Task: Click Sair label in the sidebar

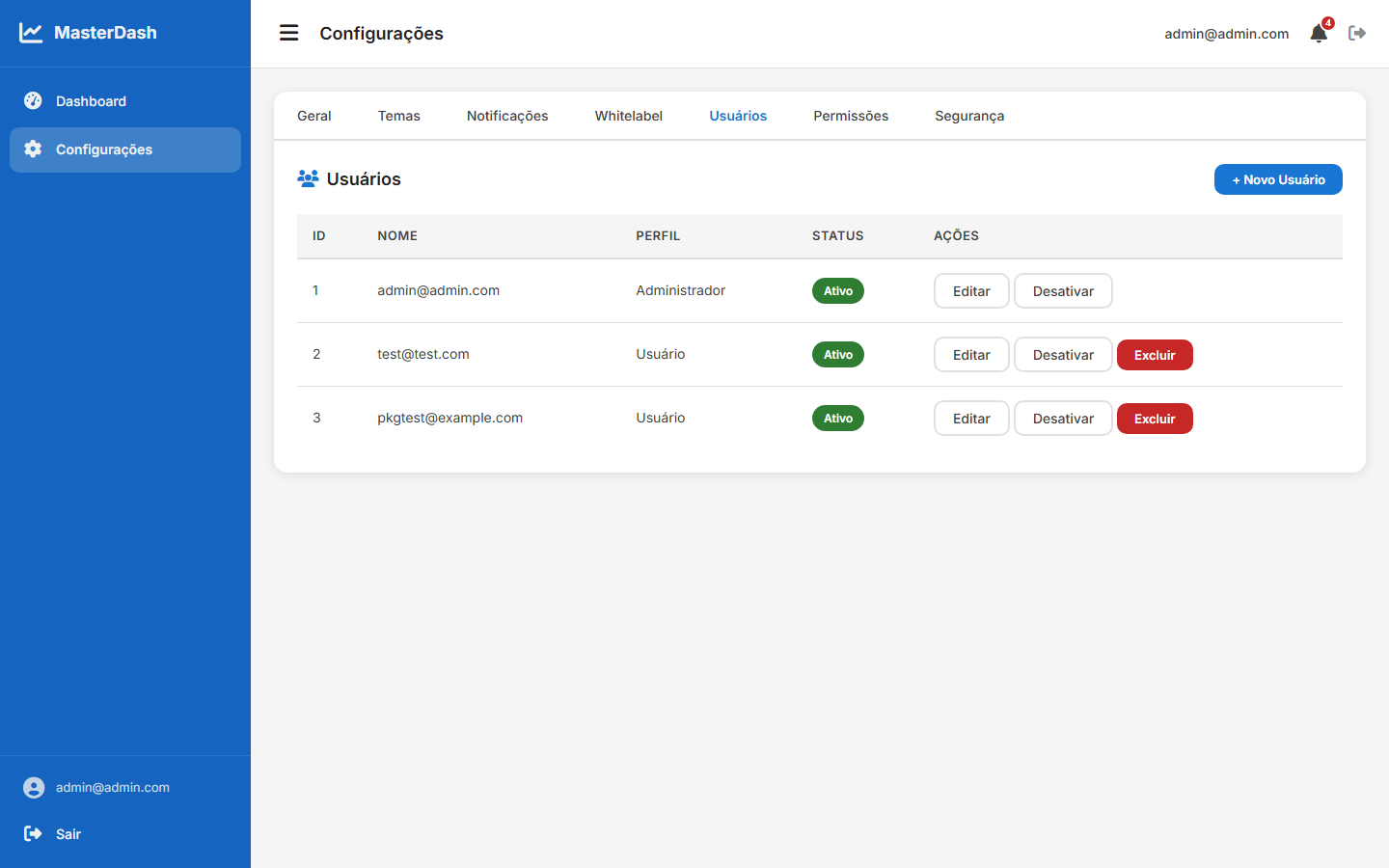Action: pyautogui.click(x=68, y=834)
